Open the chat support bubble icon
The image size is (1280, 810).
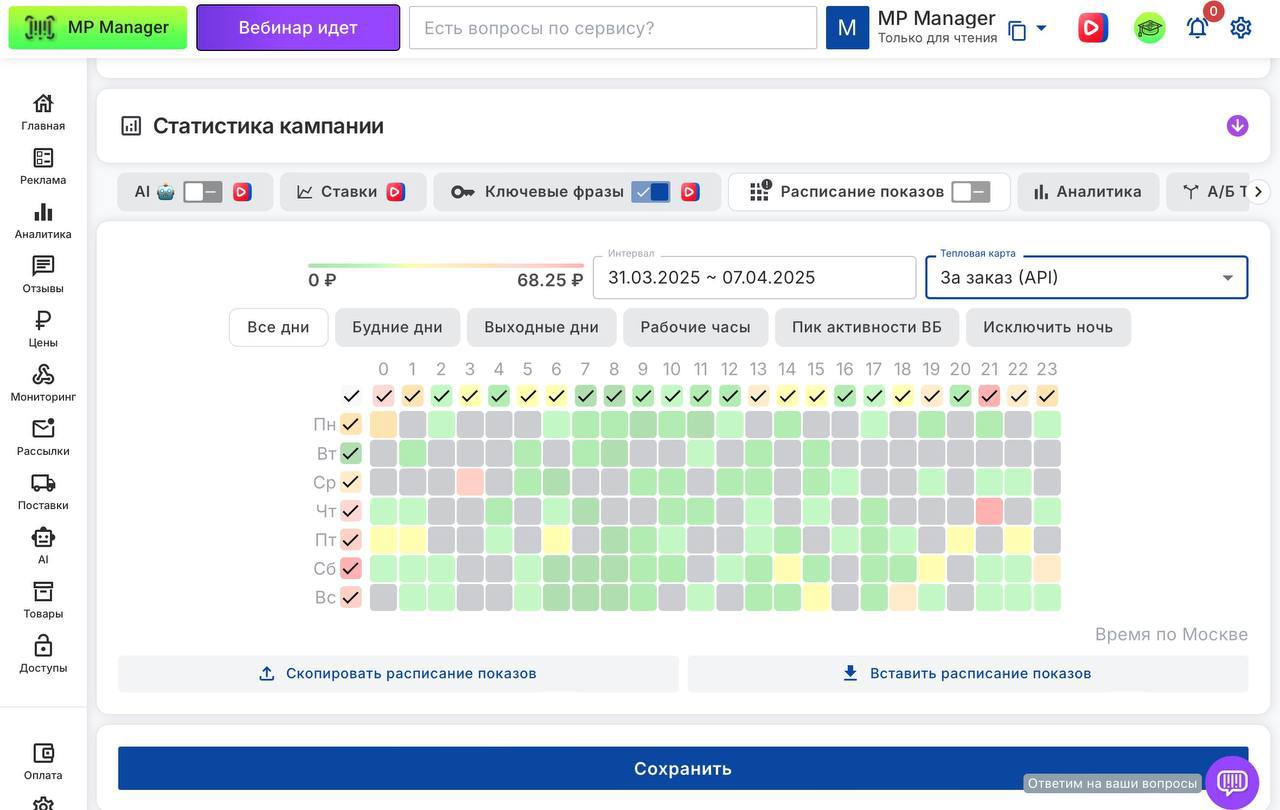(x=1231, y=782)
